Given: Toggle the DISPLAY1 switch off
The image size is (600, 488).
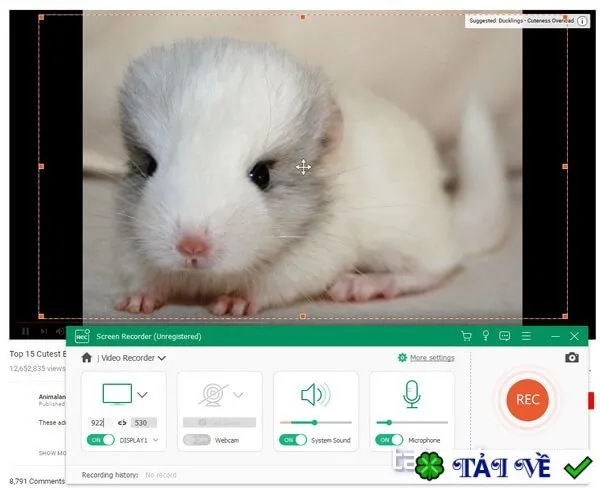Looking at the screenshot, I should tap(101, 440).
